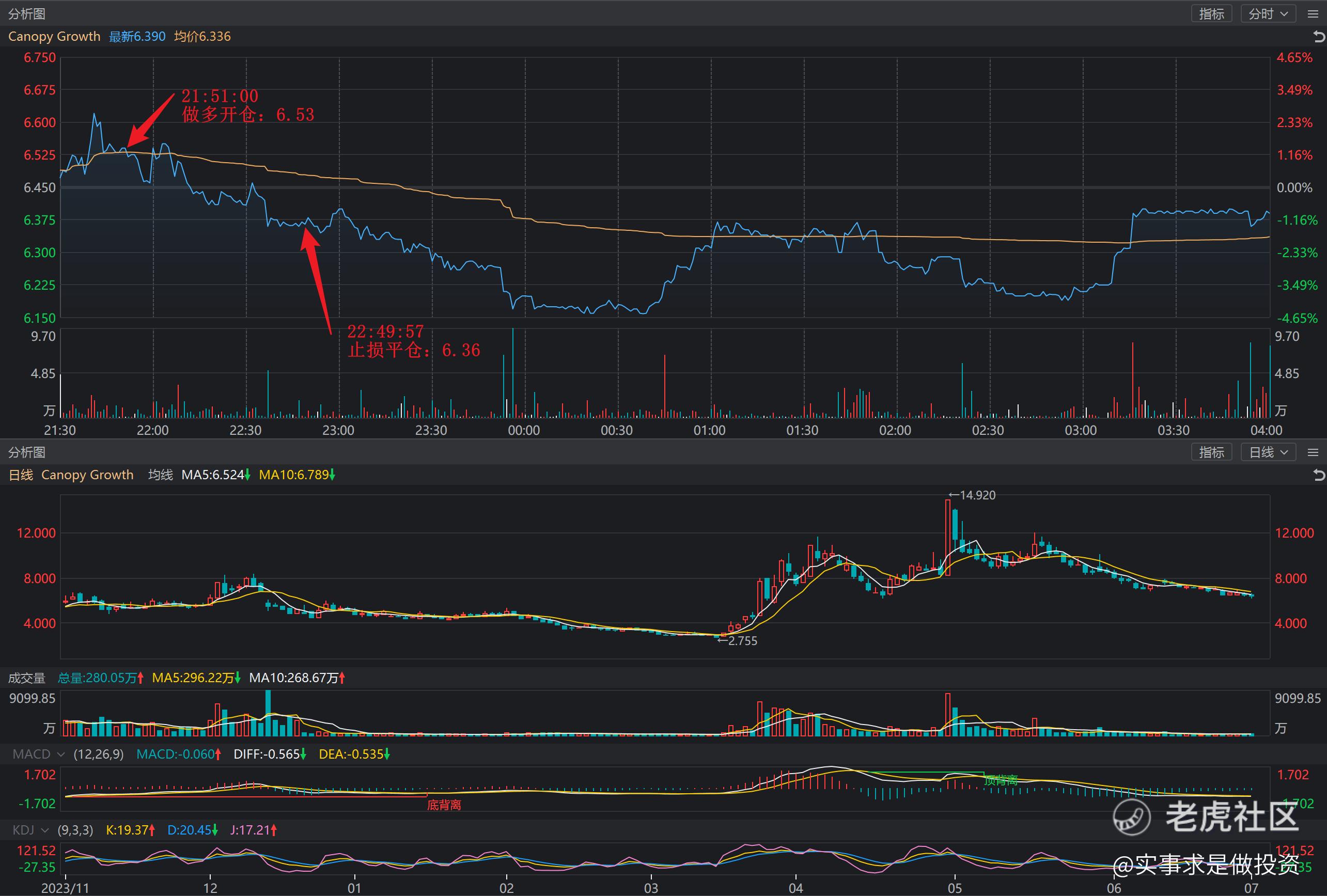Screen dimensions: 1327x896
Task: Click the 总量:280.05万 volume label
Action: pyautogui.click(x=101, y=678)
